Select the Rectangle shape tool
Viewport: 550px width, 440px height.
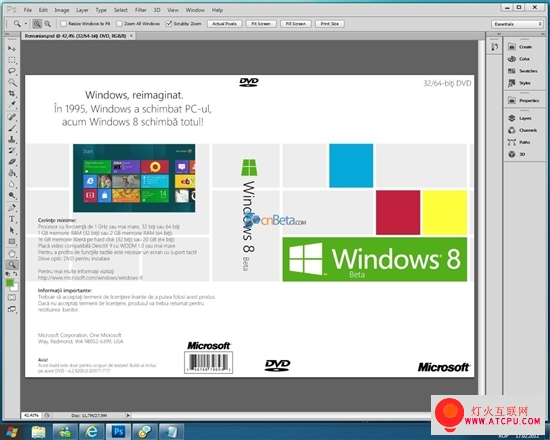pos(12,241)
